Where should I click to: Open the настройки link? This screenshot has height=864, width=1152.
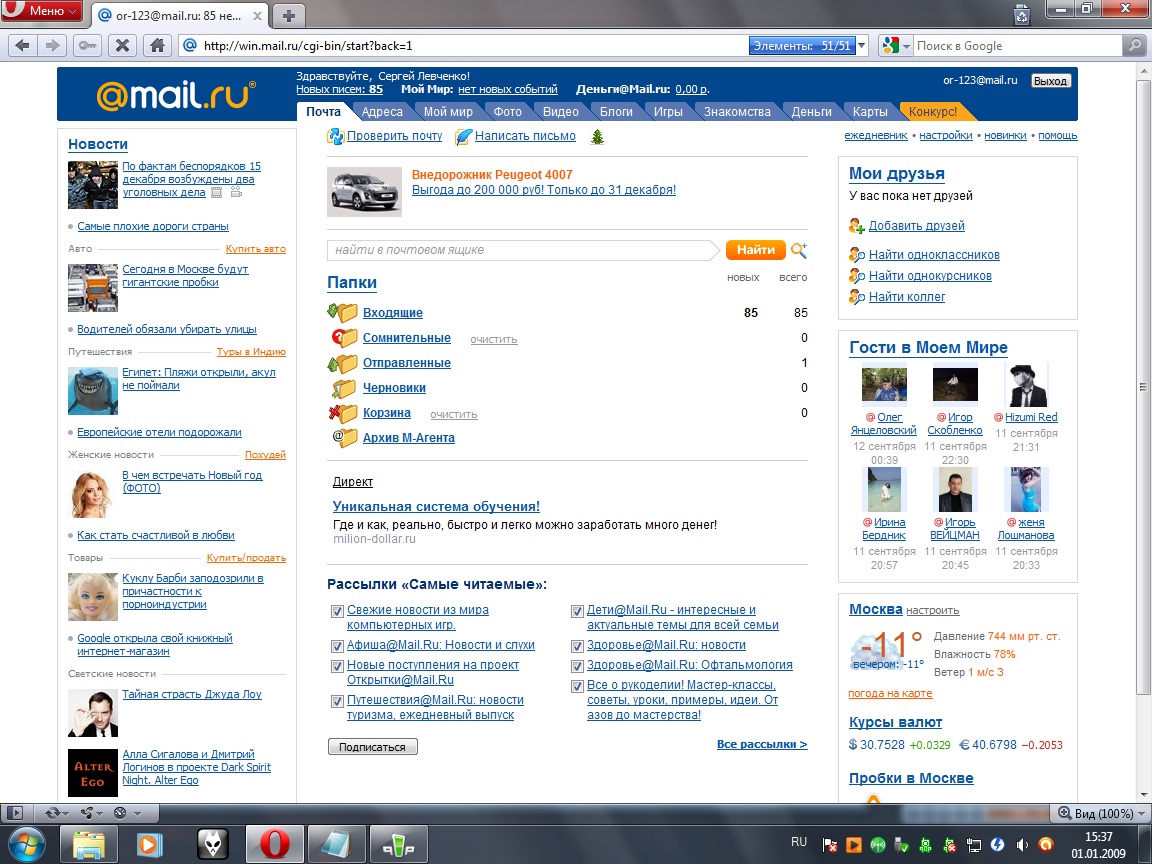946,135
